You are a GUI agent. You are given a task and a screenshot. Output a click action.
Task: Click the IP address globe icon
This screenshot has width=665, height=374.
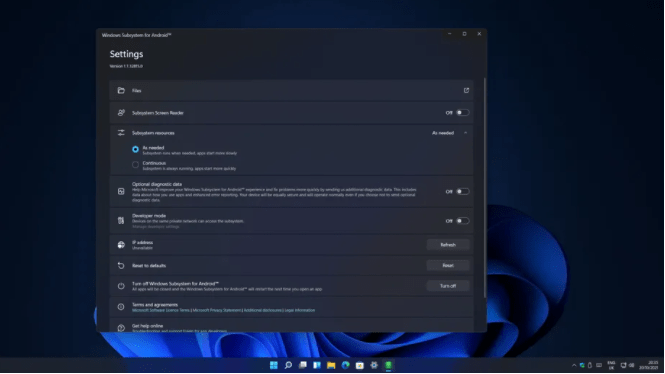point(121,245)
